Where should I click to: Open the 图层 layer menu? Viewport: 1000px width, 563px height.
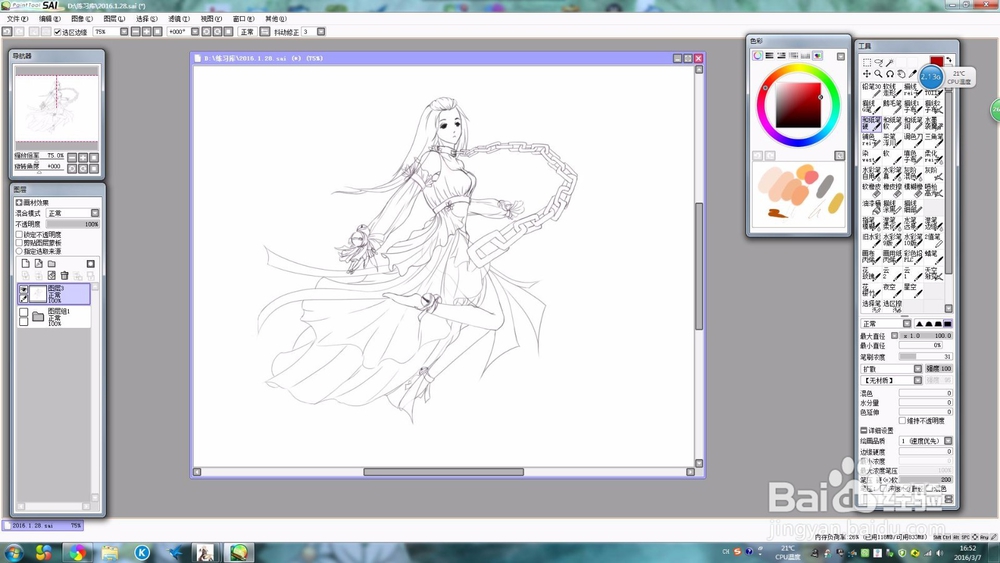[x=114, y=19]
